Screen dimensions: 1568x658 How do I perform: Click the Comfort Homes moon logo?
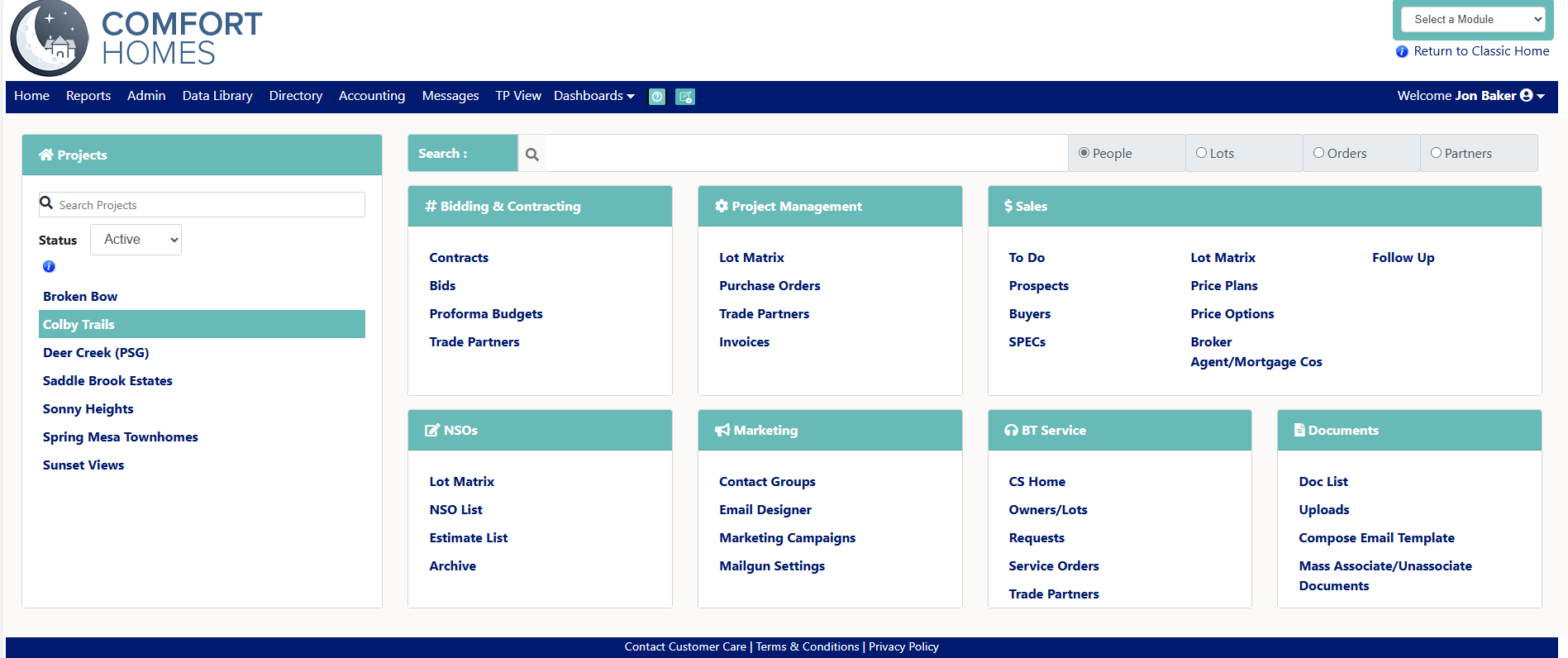click(x=50, y=39)
